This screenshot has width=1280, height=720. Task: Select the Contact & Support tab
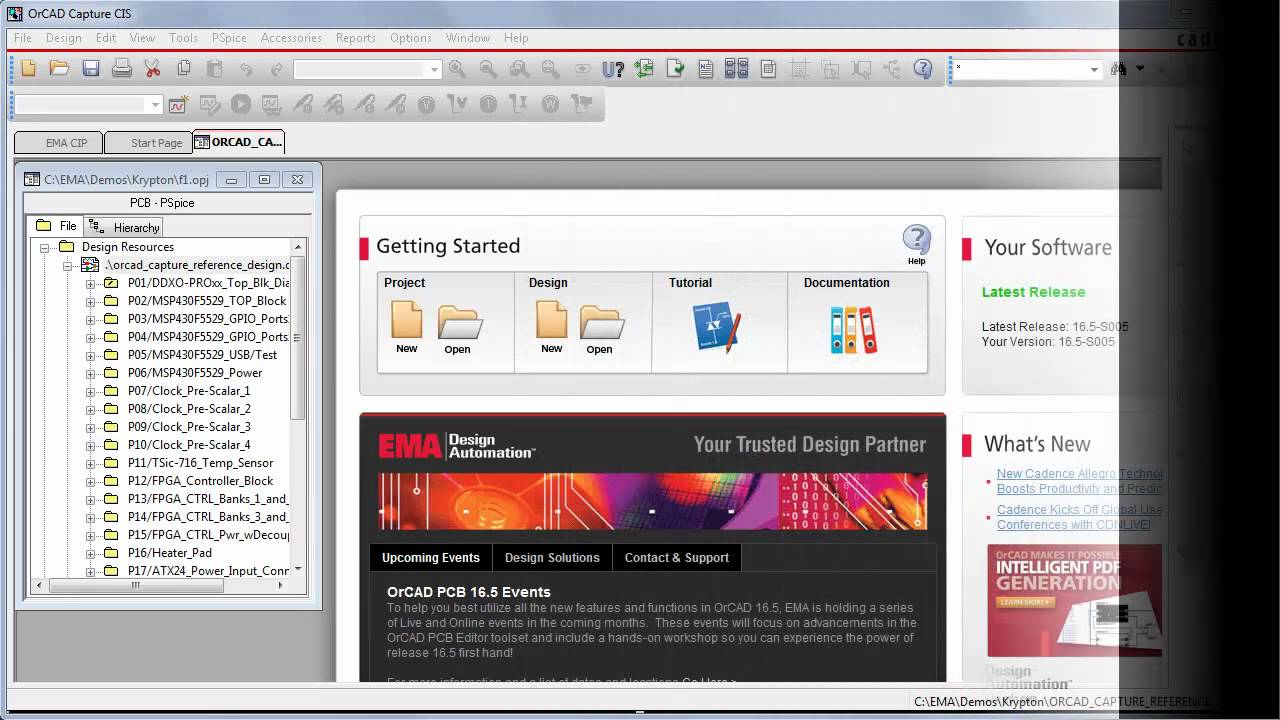pyautogui.click(x=677, y=558)
